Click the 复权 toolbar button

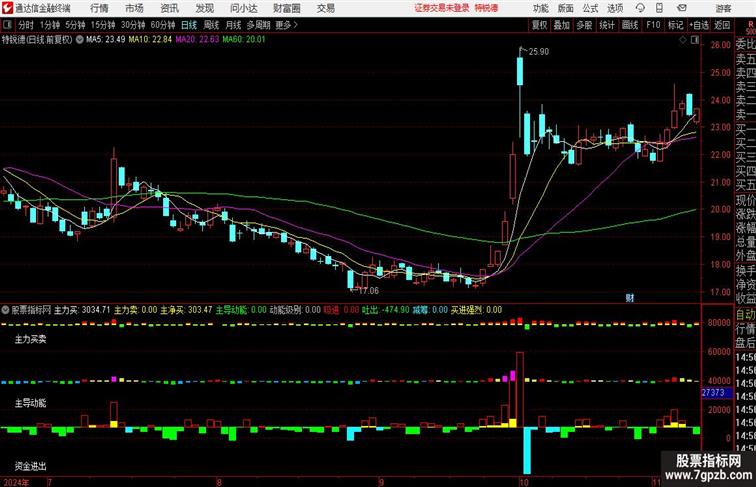coord(540,25)
